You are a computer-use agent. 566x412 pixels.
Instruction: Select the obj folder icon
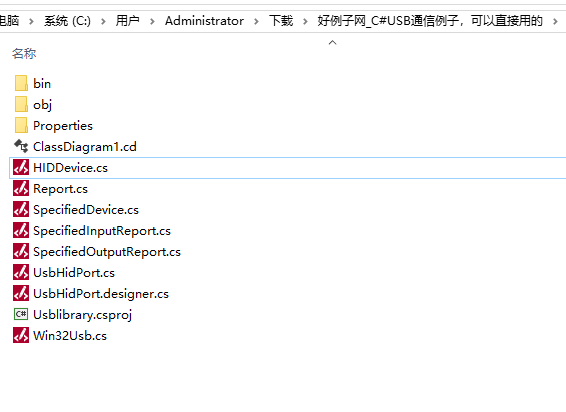pos(21,104)
